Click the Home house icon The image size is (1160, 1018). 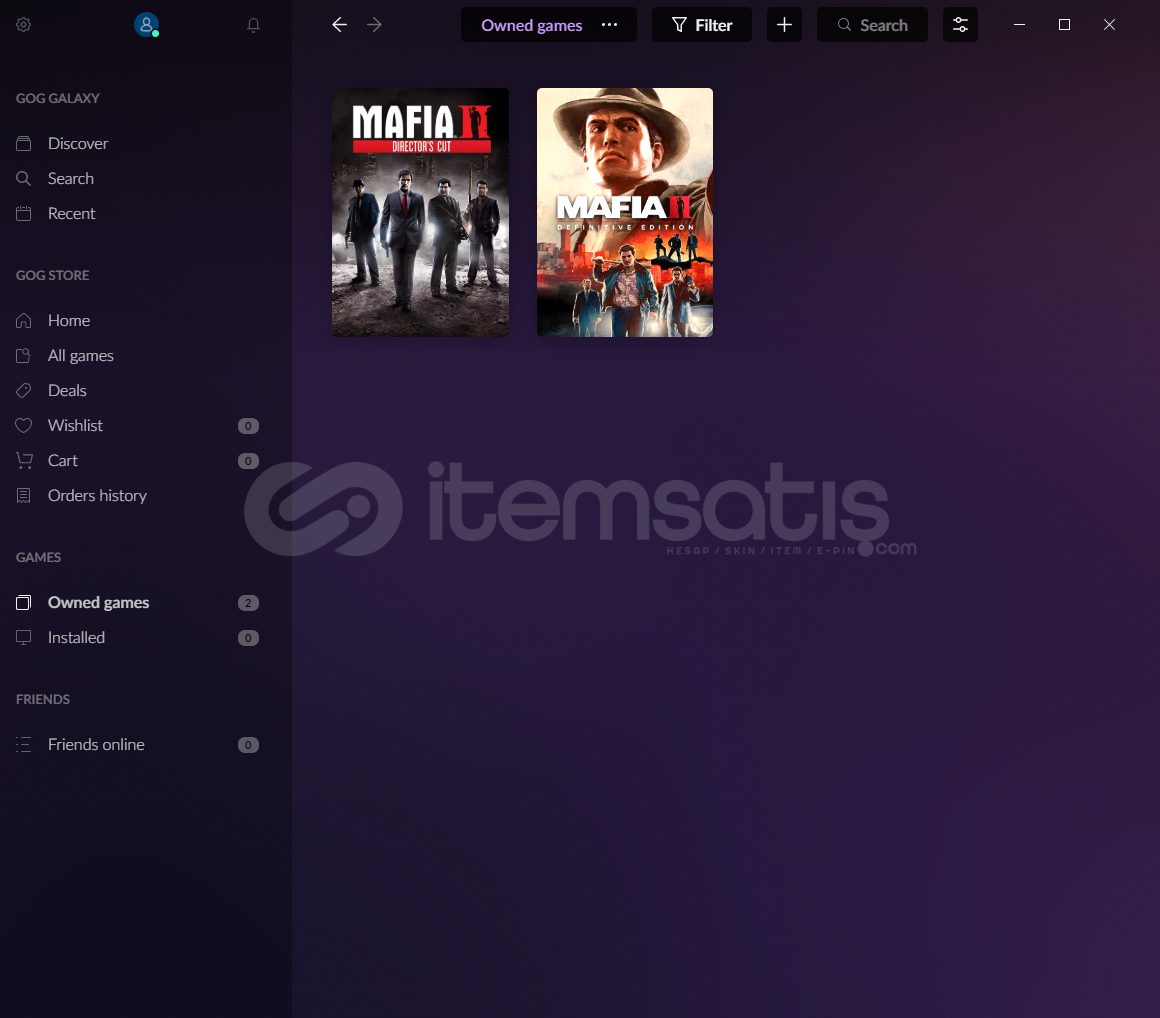coord(24,320)
